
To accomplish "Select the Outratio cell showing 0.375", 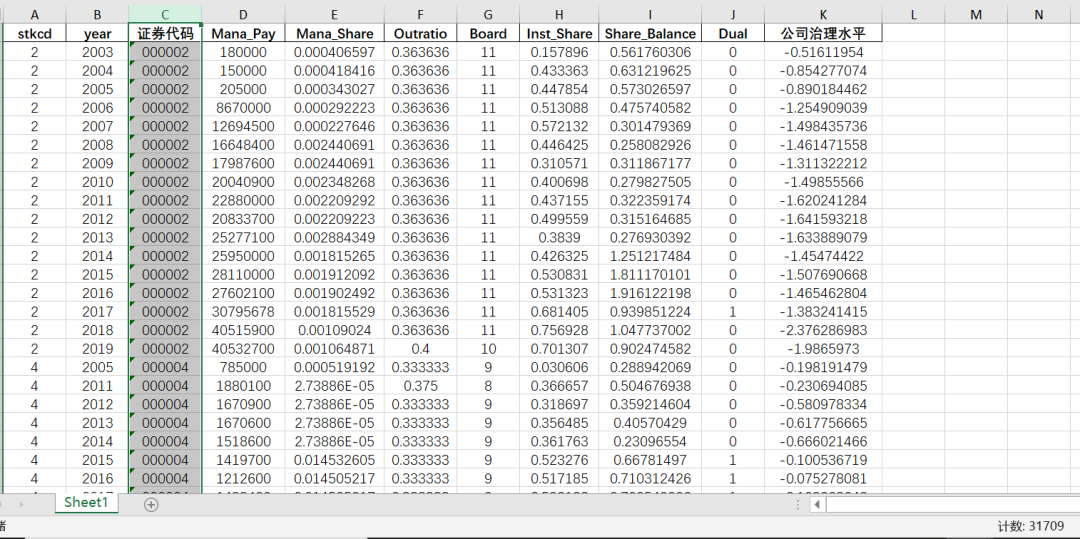I will 420,385.
